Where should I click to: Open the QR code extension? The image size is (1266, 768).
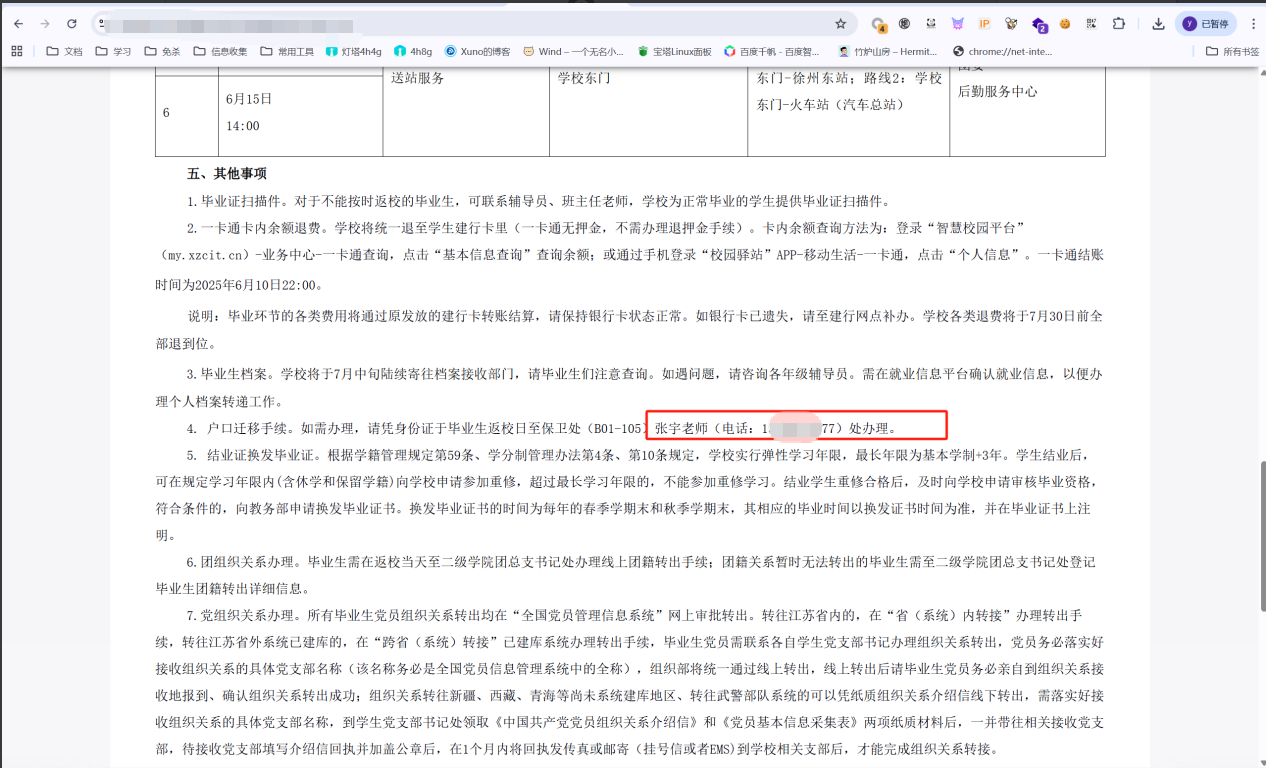(1092, 24)
